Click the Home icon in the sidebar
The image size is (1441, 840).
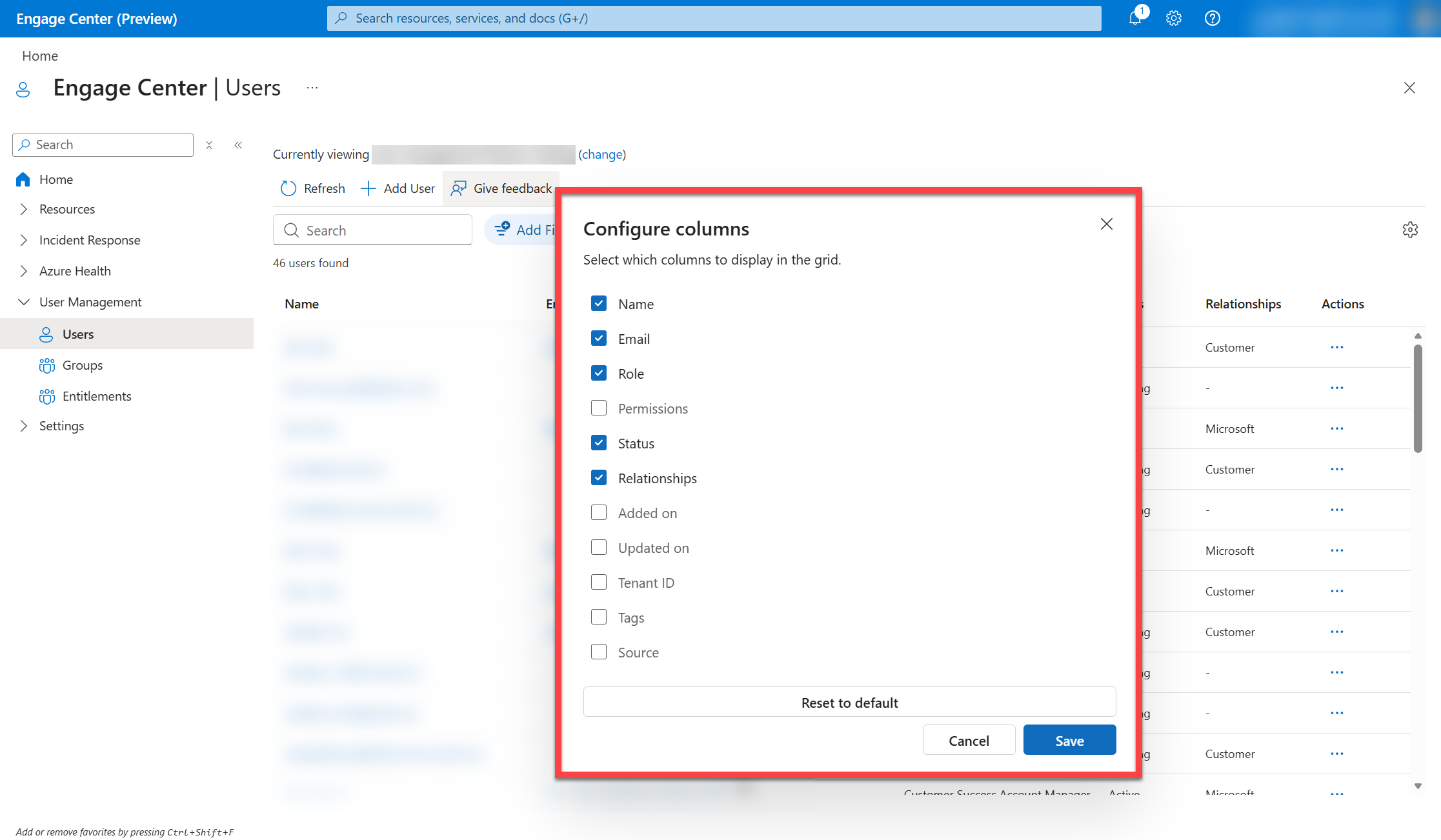pyautogui.click(x=23, y=179)
